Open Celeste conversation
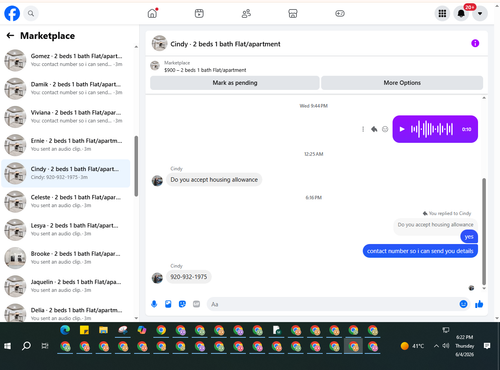Image resolution: width=500 pixels, height=370 pixels. point(66,201)
